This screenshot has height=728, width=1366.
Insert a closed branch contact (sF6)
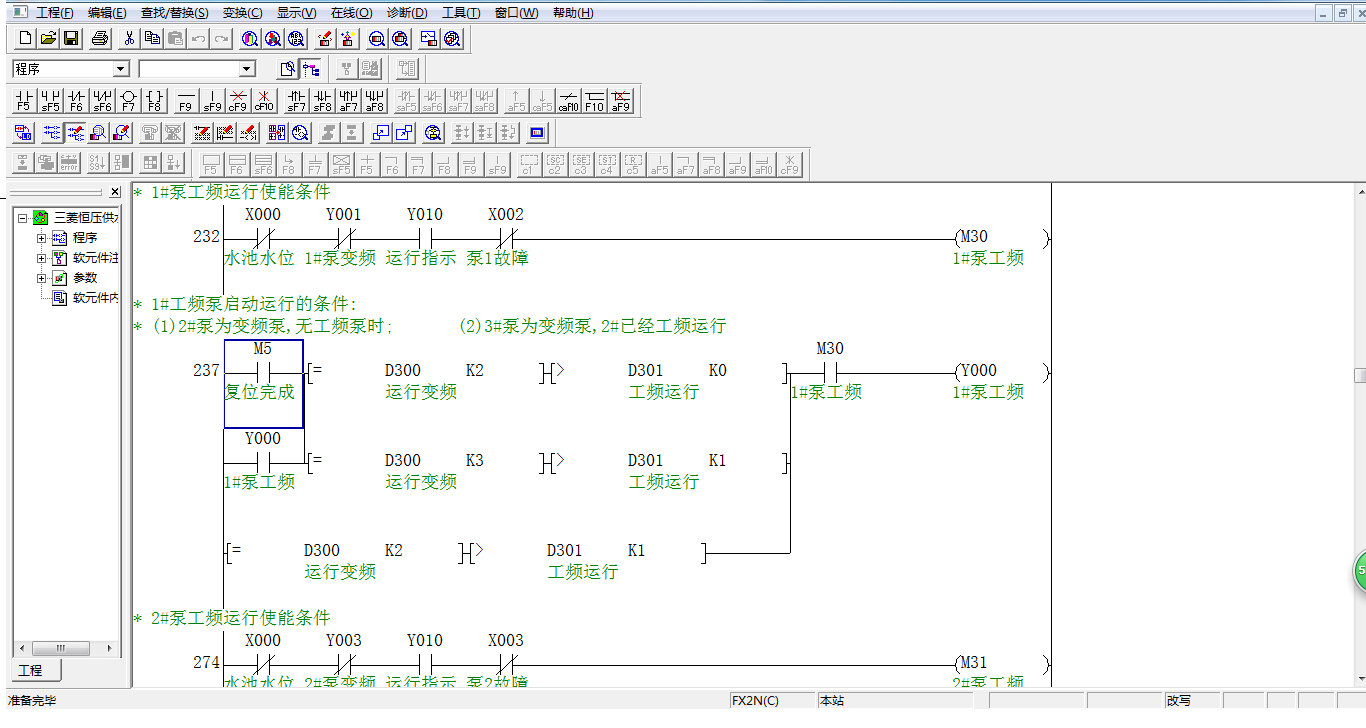pyautogui.click(x=102, y=100)
